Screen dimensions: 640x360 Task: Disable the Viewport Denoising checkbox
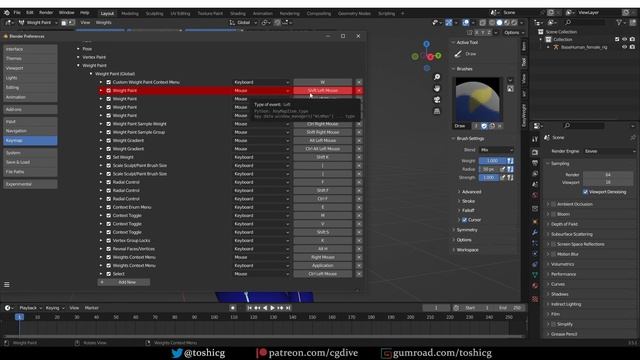[x=585, y=192]
